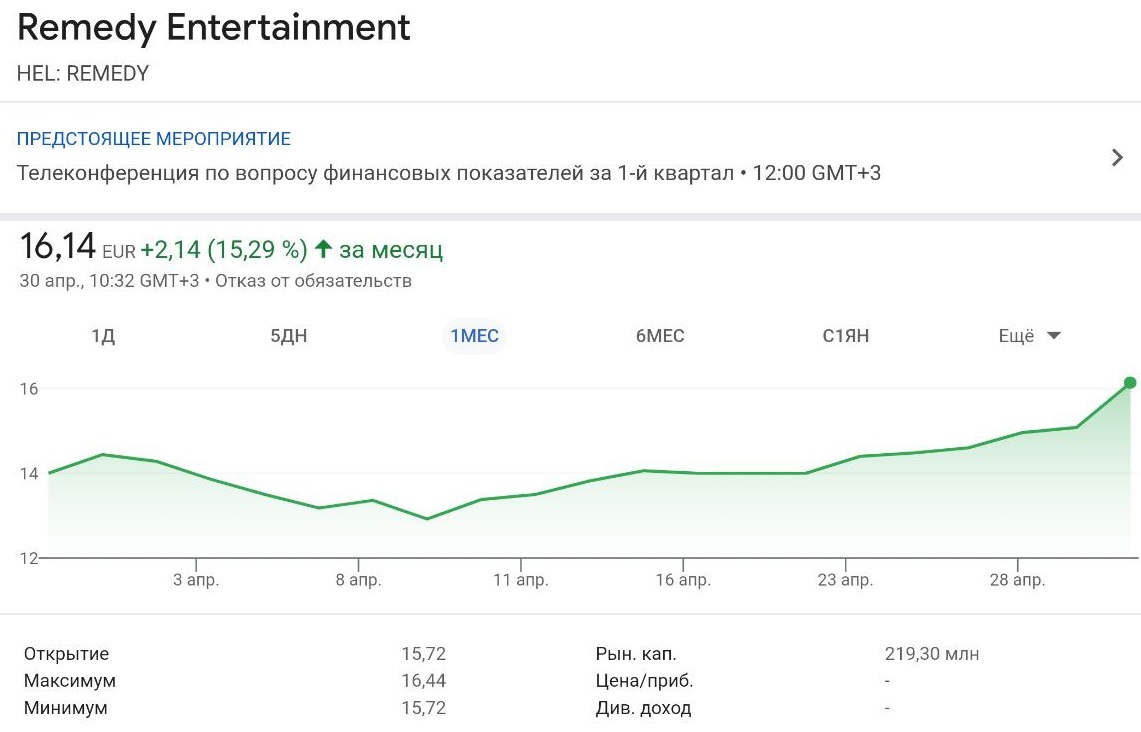The height and width of the screenshot is (732, 1141).
Task: Click the 28 апр. date on chart axis
Action: (1017, 580)
